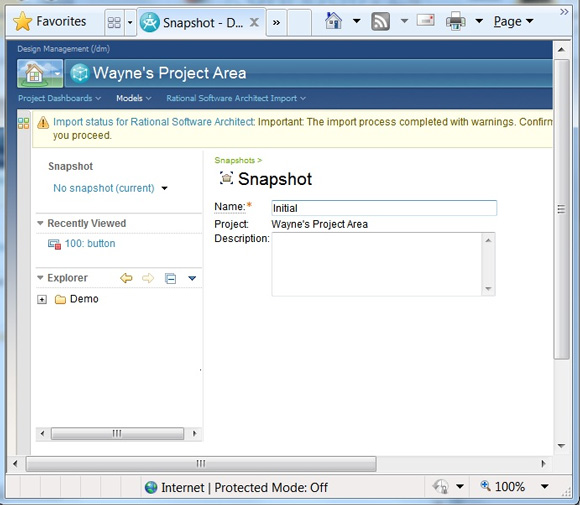Open the Explorer view menu dropdown
This screenshot has width=580, height=505.
point(192,278)
